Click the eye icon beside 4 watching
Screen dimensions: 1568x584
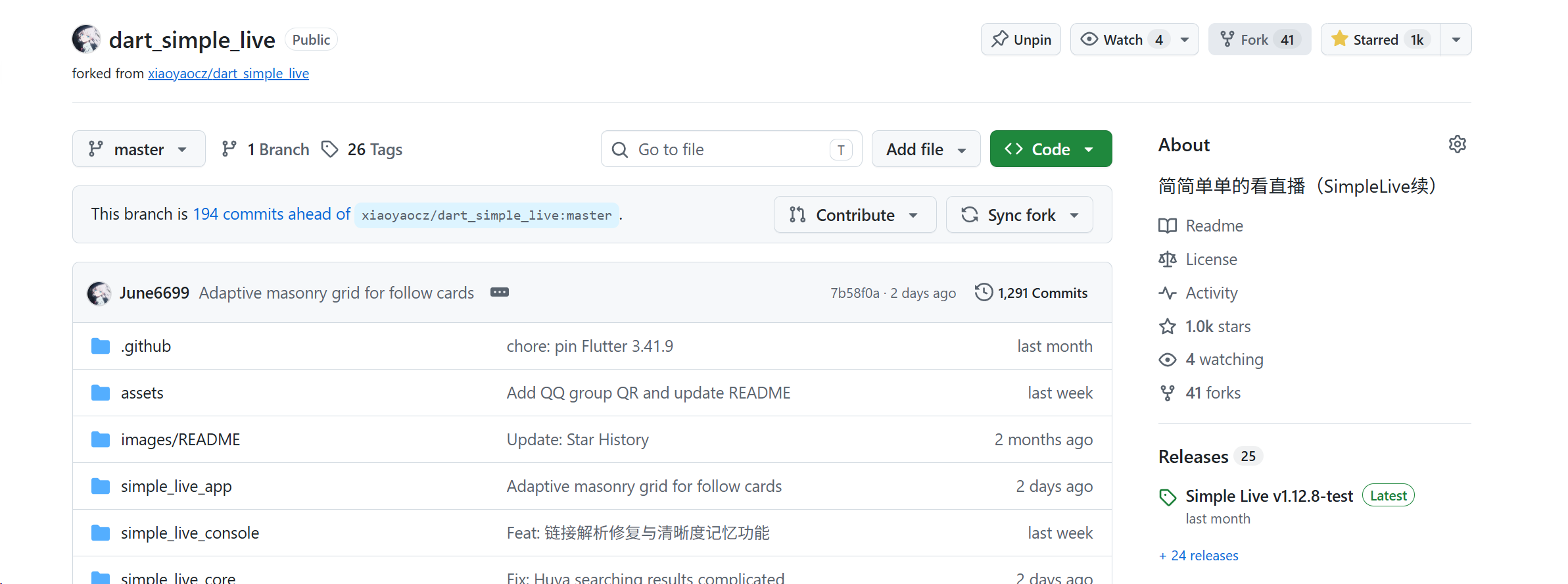point(1168,359)
